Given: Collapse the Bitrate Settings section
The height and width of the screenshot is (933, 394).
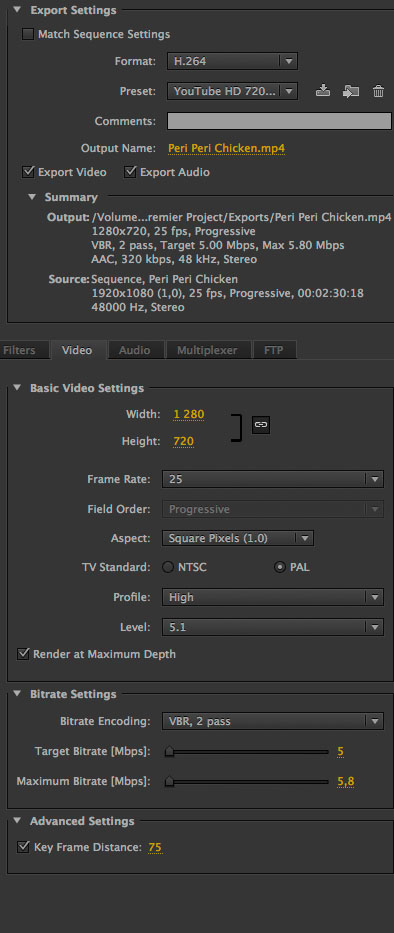Looking at the screenshot, I should point(17,694).
